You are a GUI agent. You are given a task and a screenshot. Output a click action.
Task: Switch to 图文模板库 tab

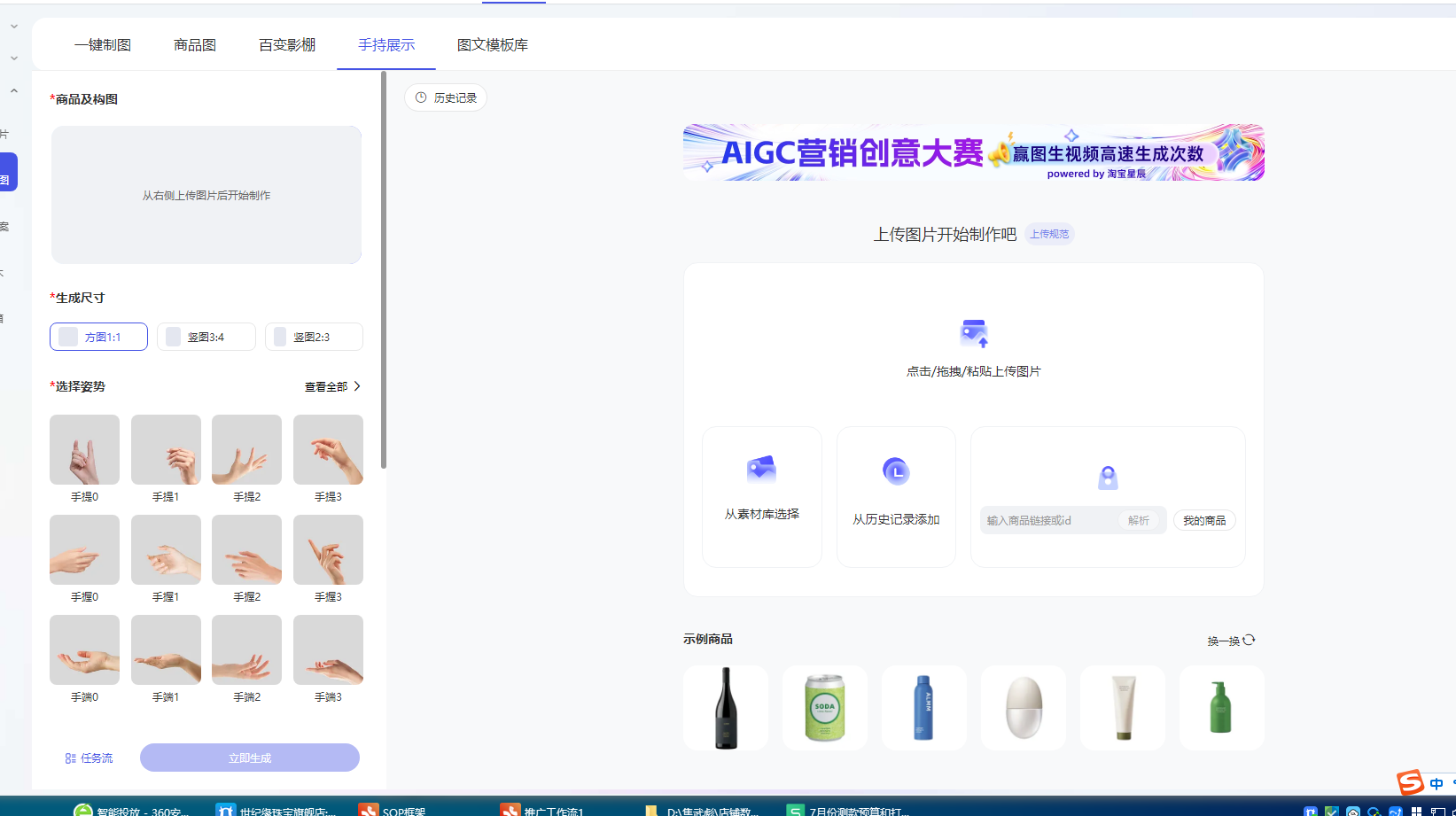[x=492, y=45]
